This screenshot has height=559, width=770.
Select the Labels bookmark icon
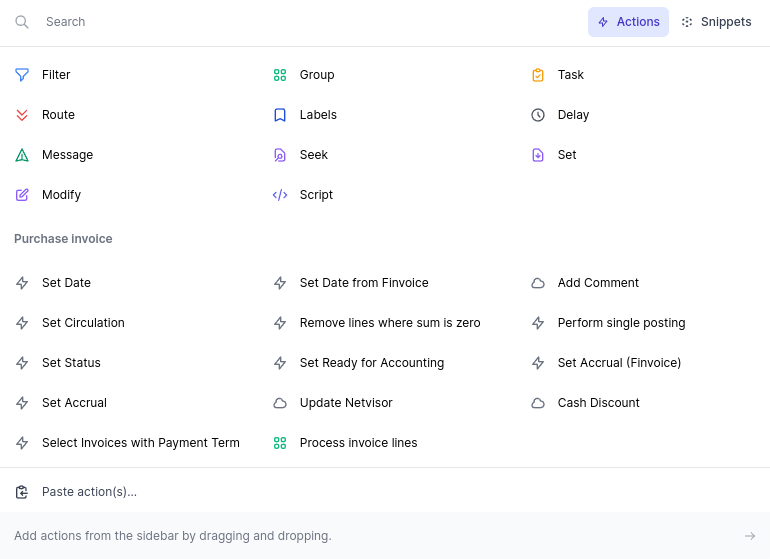pyautogui.click(x=280, y=115)
